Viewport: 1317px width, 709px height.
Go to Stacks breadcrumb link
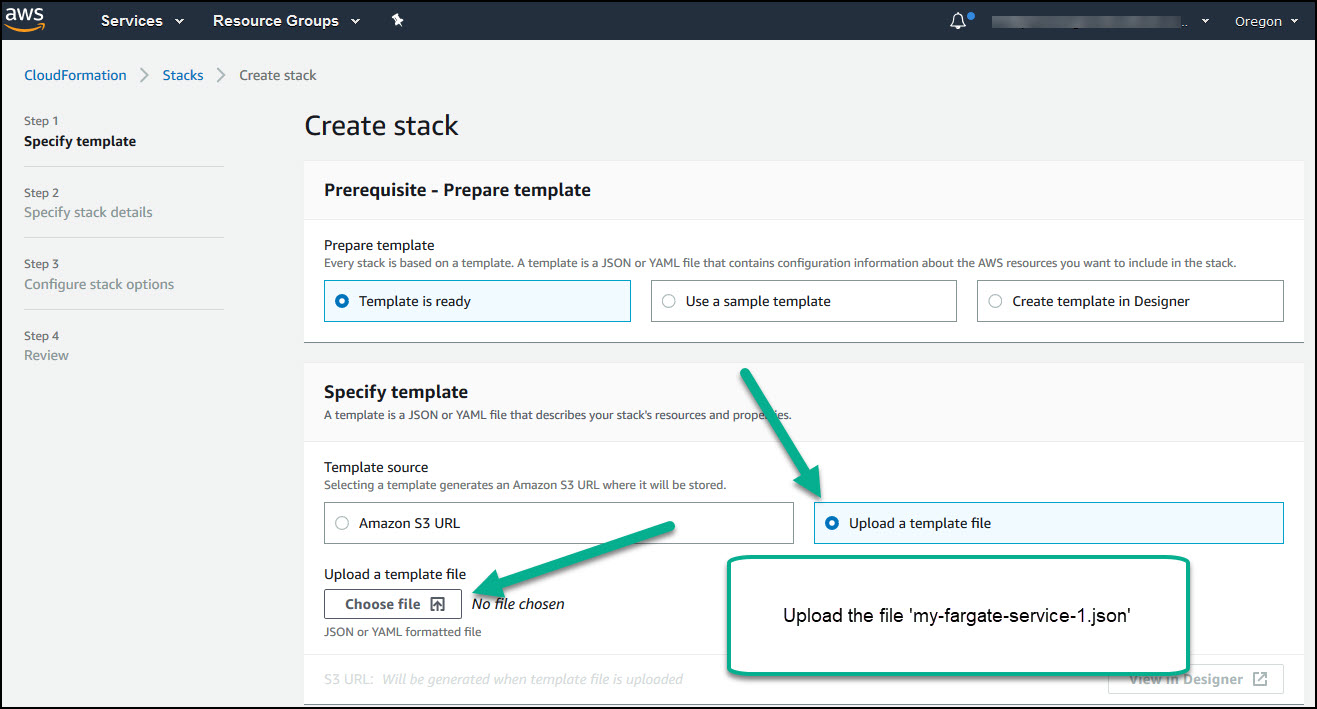click(x=183, y=75)
